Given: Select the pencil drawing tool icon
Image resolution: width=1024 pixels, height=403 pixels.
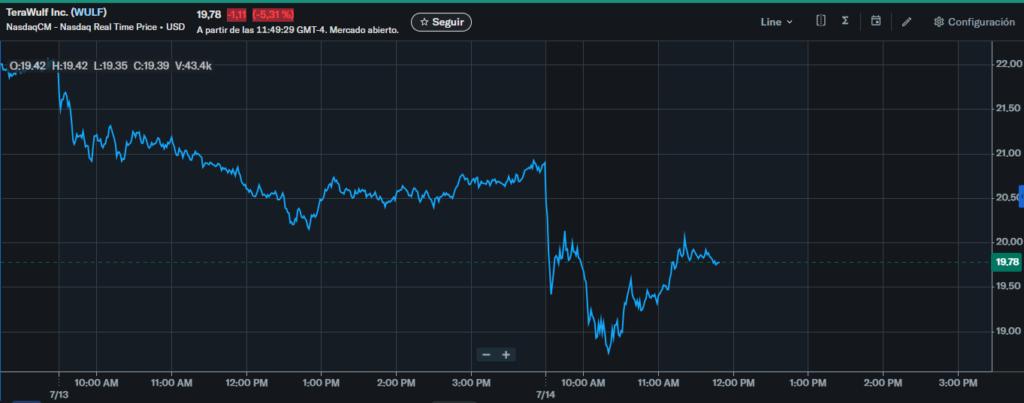Looking at the screenshot, I should [906, 22].
